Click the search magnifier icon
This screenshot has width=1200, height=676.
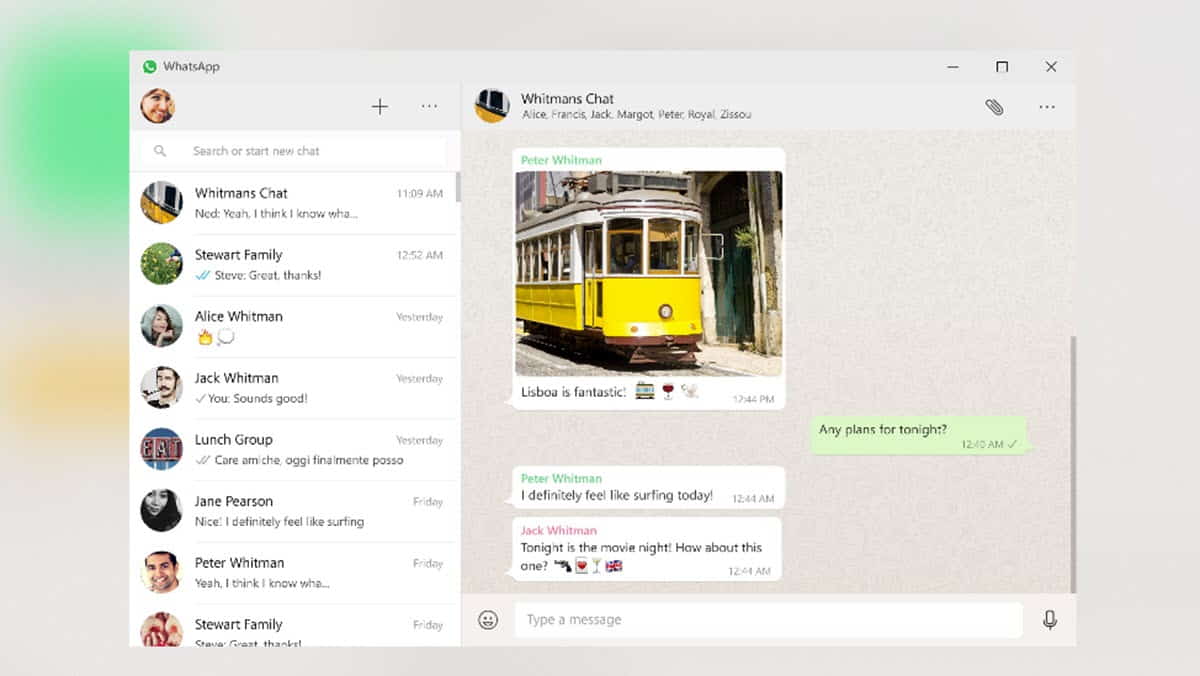160,151
